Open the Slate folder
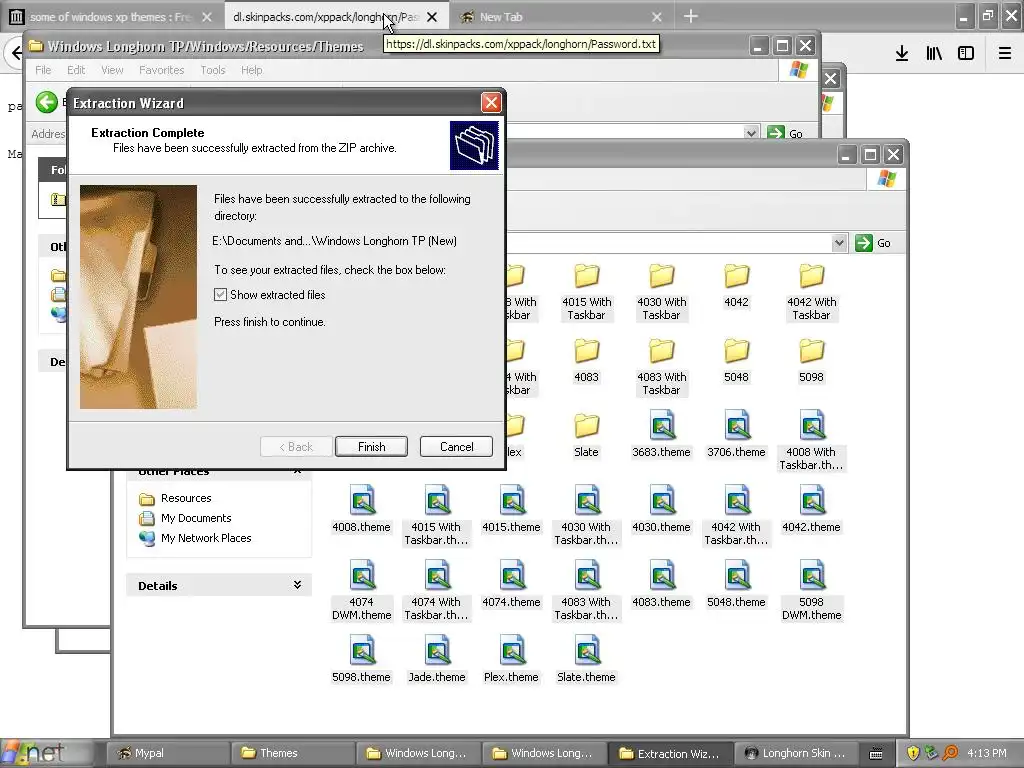This screenshot has height=768, width=1024. (586, 436)
